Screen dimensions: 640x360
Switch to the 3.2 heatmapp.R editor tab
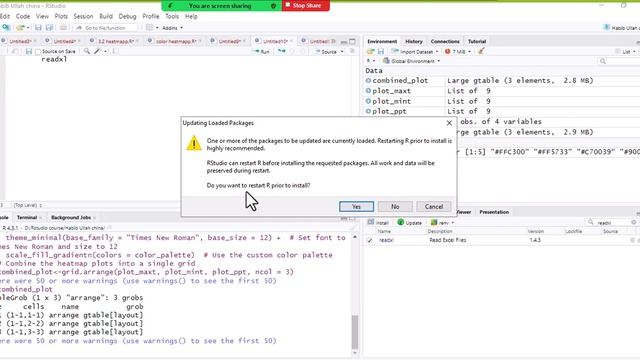pos(116,41)
